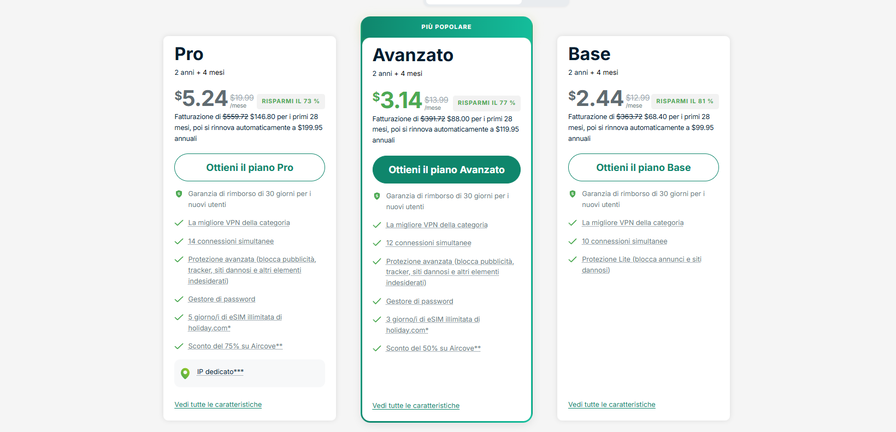Click checkmark beside Sconto del 75% su Aircove
This screenshot has width=896, height=432.
tap(179, 346)
